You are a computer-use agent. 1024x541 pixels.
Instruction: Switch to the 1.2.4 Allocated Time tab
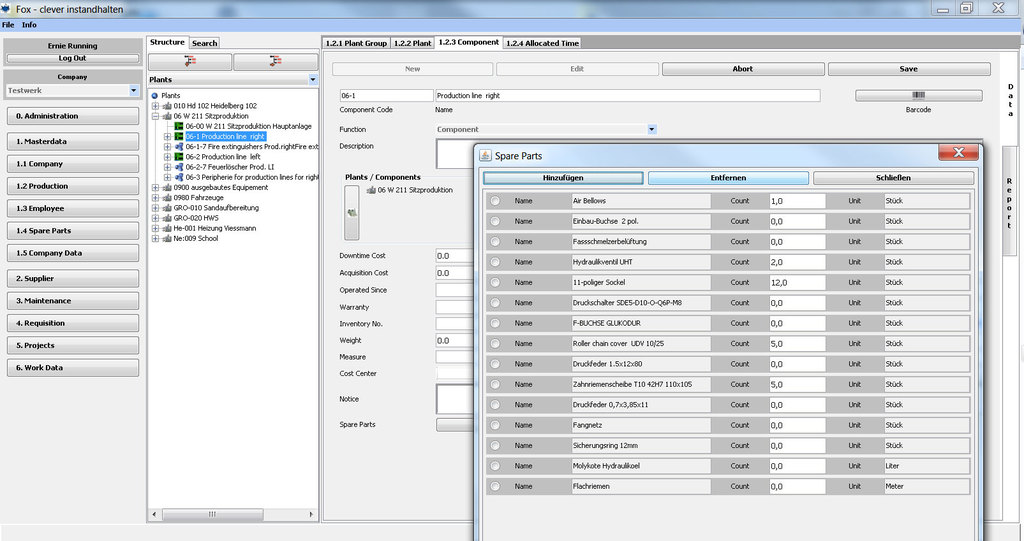(x=541, y=43)
